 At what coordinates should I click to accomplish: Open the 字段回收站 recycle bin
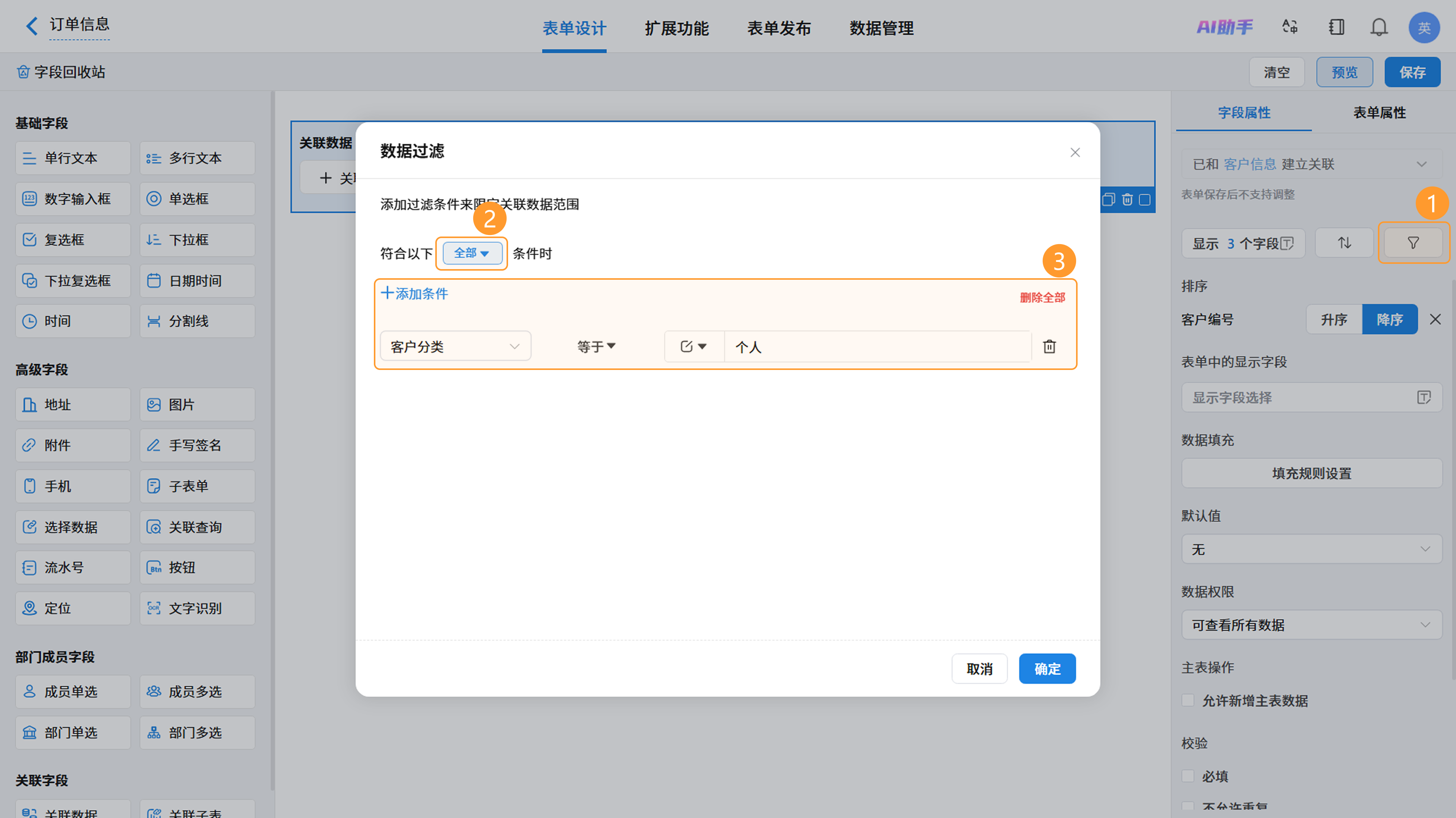click(x=61, y=72)
